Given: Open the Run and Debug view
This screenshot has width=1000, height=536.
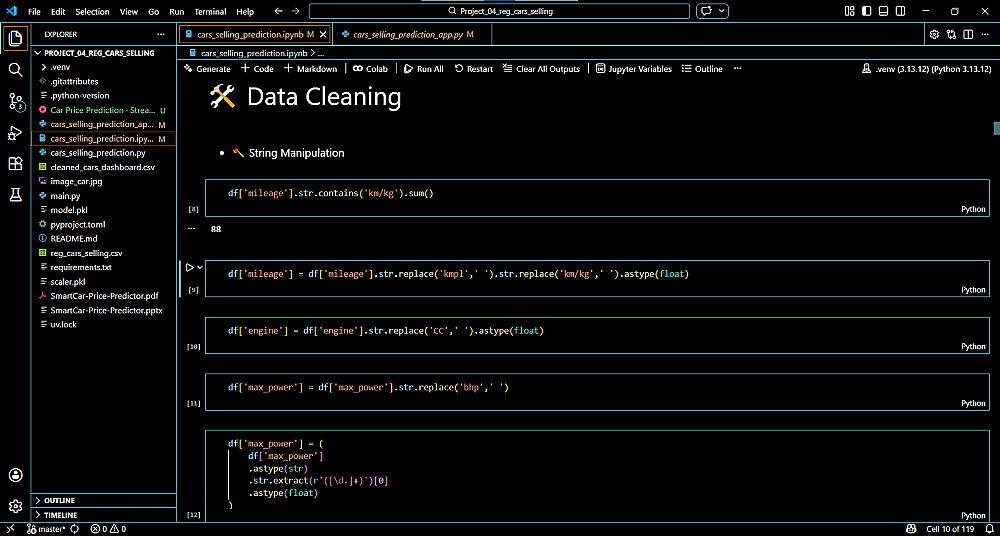Looking at the screenshot, I should (x=15, y=133).
